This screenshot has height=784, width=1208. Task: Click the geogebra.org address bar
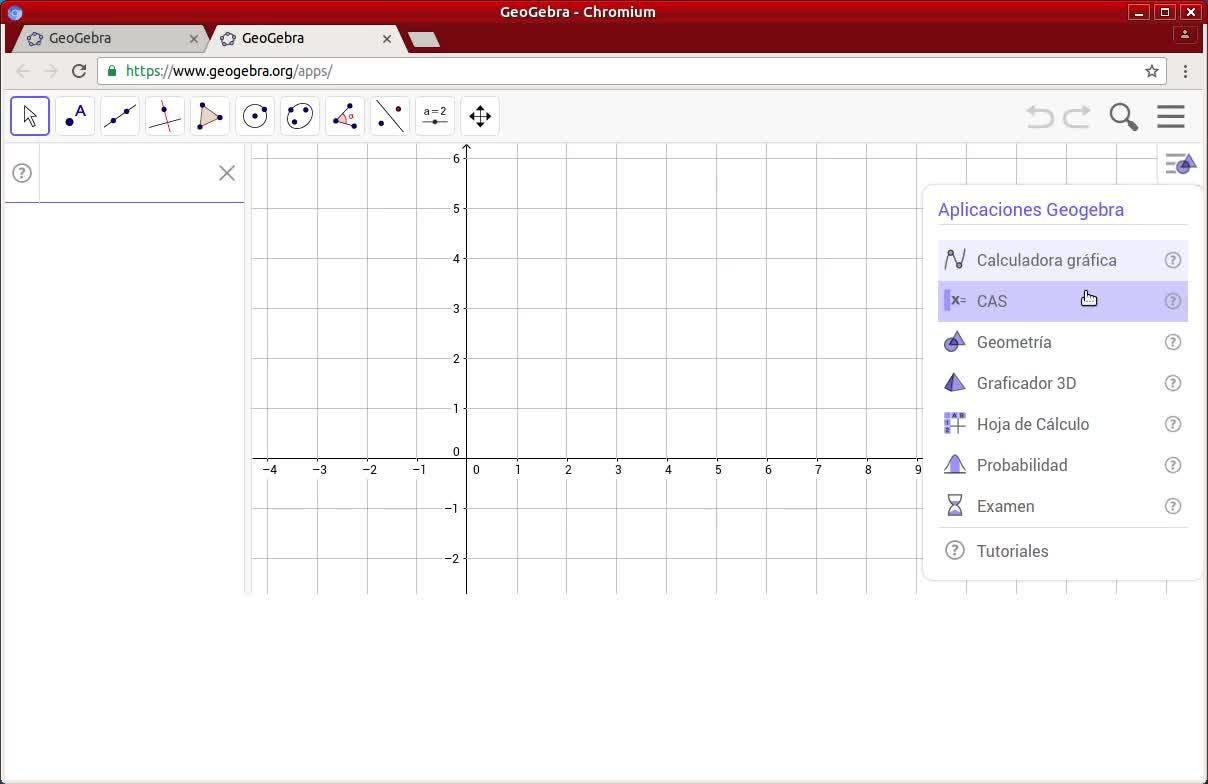[x=632, y=71]
